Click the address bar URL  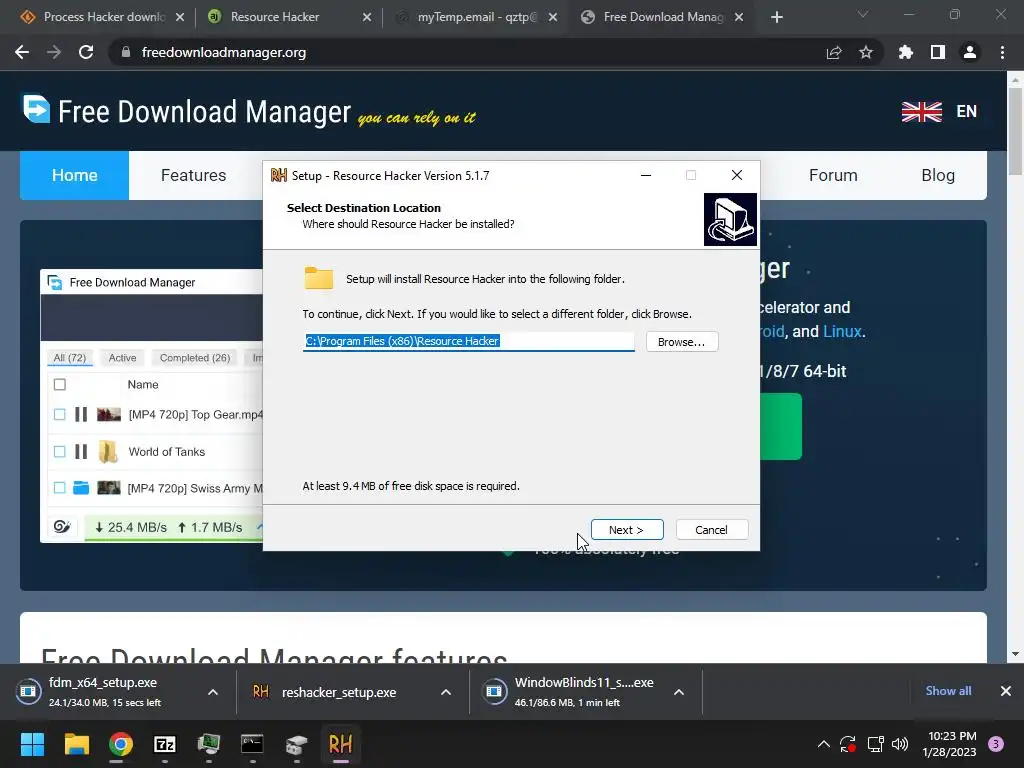click(223, 52)
